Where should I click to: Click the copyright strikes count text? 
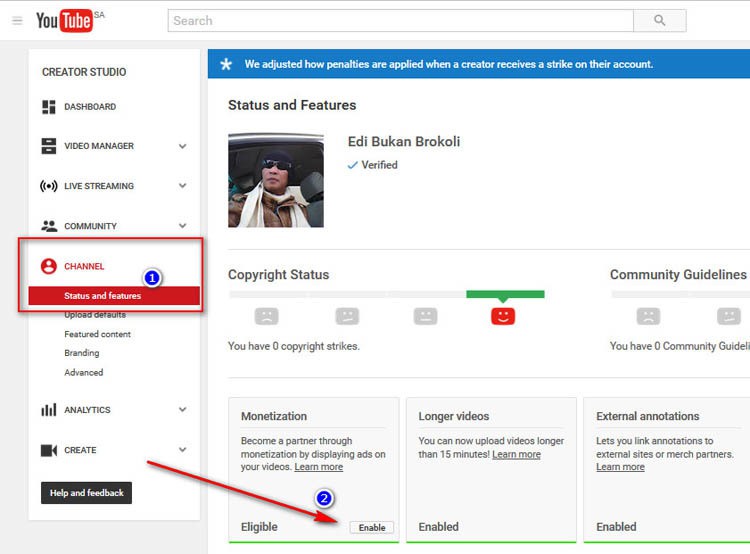coord(293,346)
